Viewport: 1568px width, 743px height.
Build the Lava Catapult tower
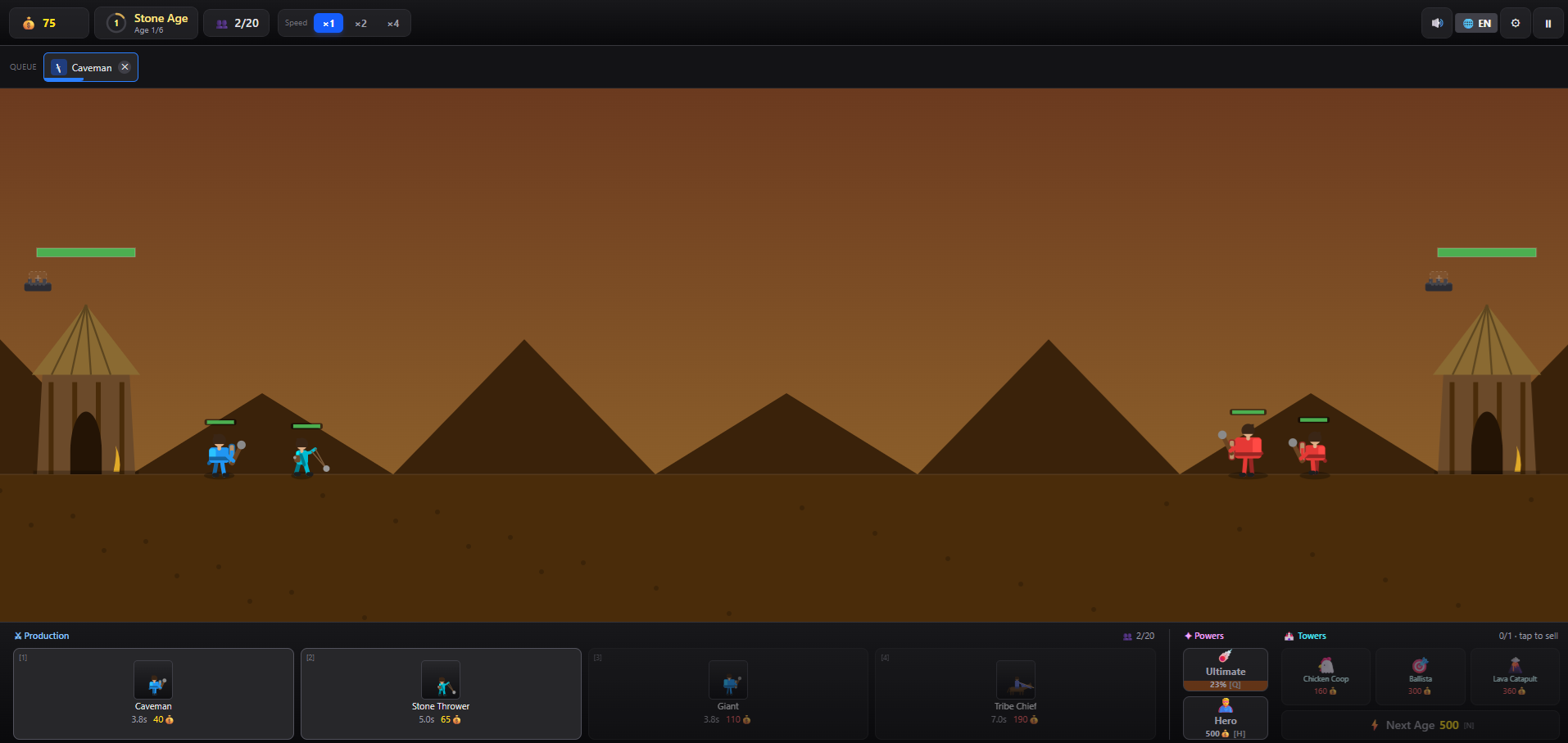(1515, 677)
